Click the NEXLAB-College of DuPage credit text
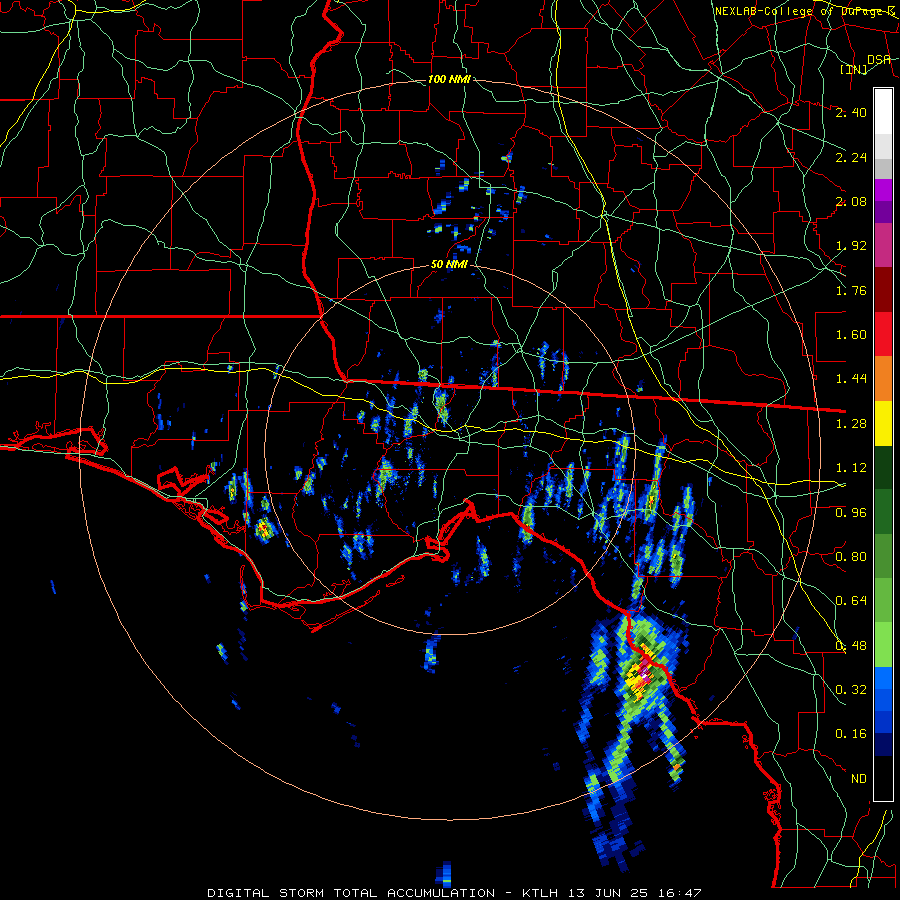Screen dimensions: 900x900 pyautogui.click(x=804, y=11)
